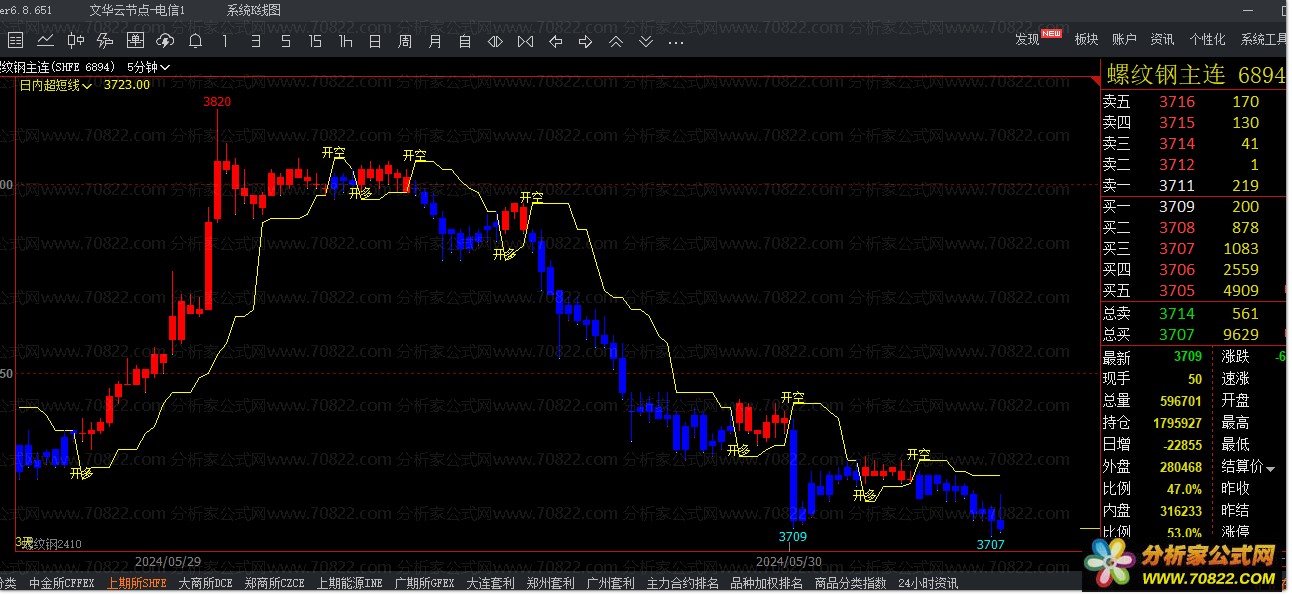1292x595 pixels.
Task: Switch to 广州套利 tab
Action: pos(611,583)
